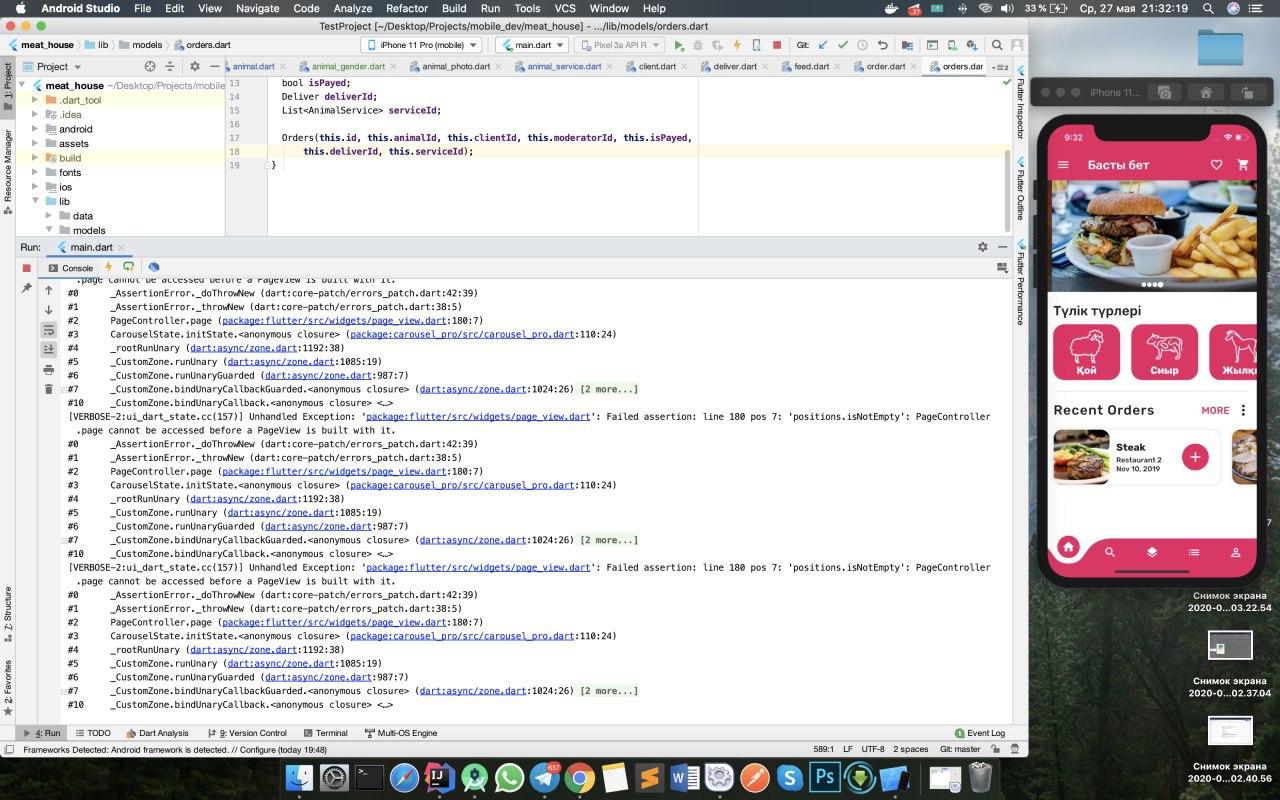Image resolution: width=1280 pixels, height=800 pixels.
Task: Tap the shopping cart icon in phone app
Action: coord(1243,165)
